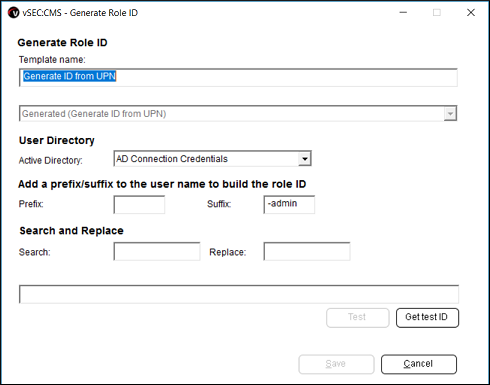Click the window title vSEC:CMS - Generate Role ID
Image resolution: width=490 pixels, height=385 pixels.
80,13
